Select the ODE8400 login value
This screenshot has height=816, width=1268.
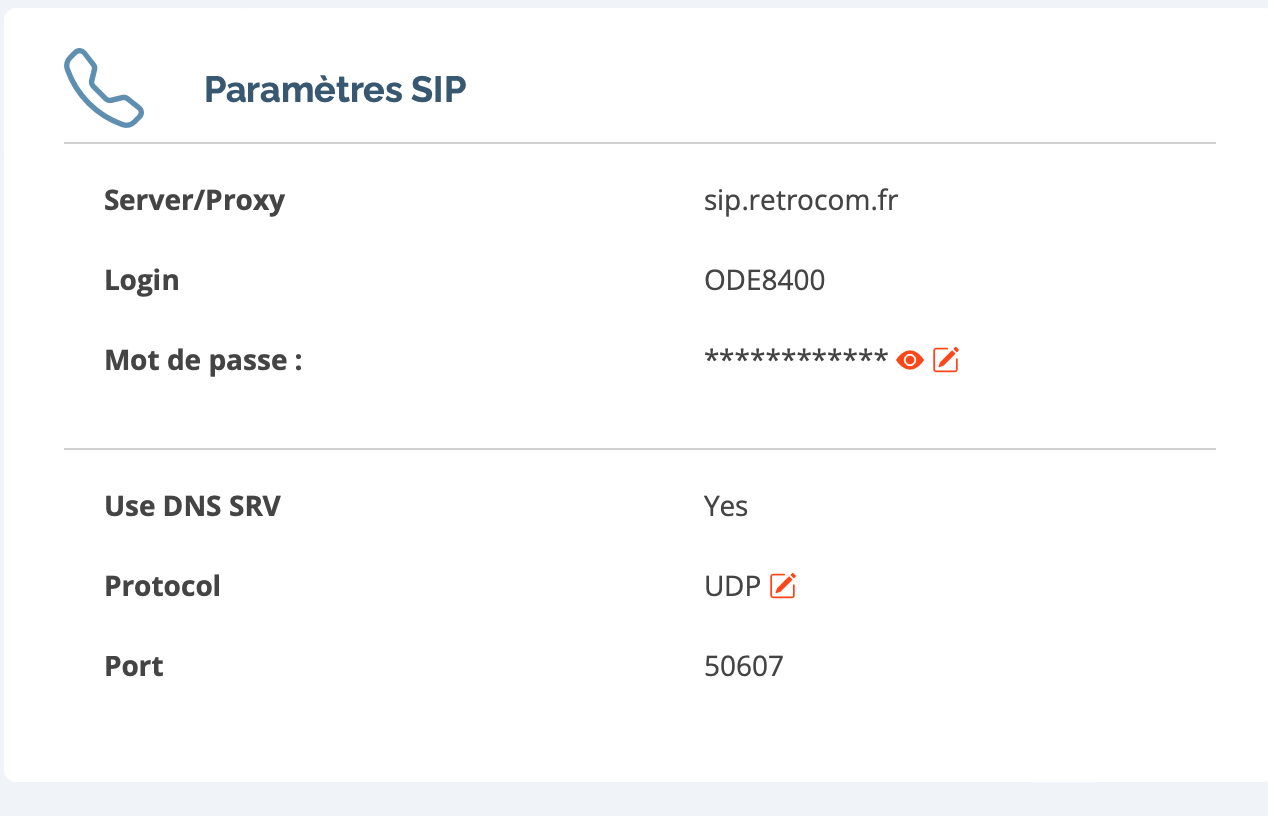coord(764,280)
